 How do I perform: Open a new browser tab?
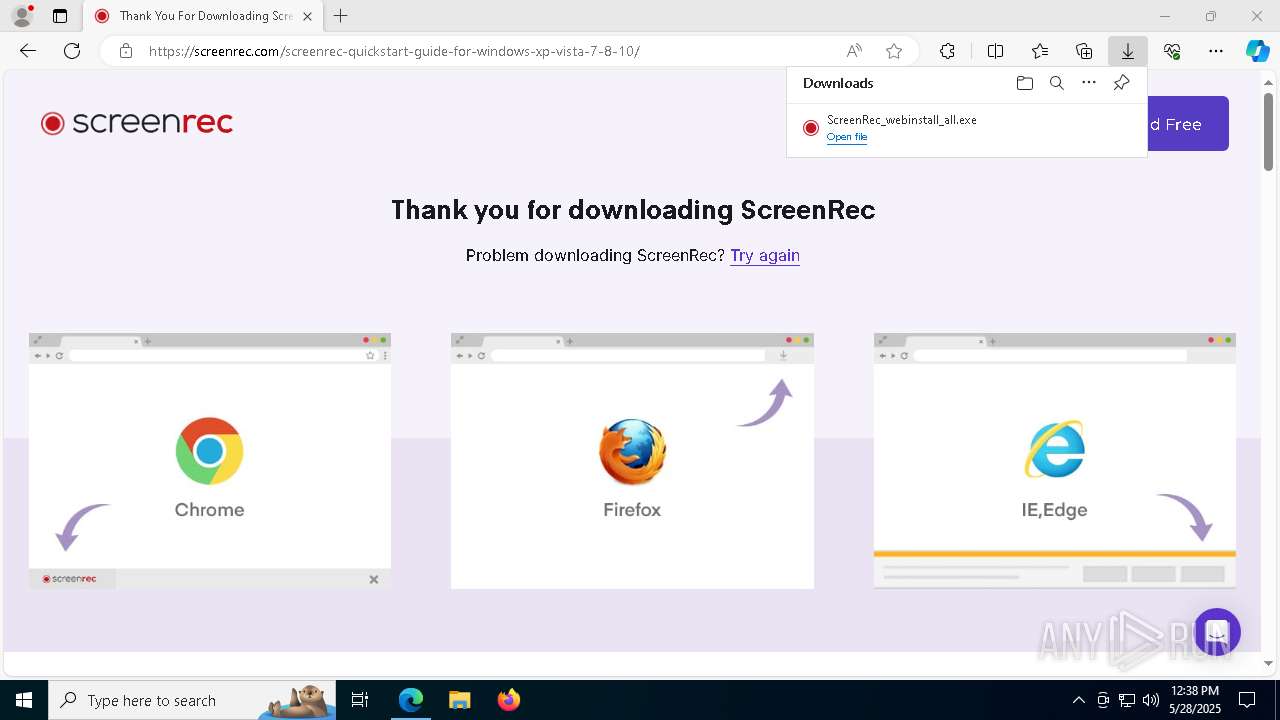[341, 16]
